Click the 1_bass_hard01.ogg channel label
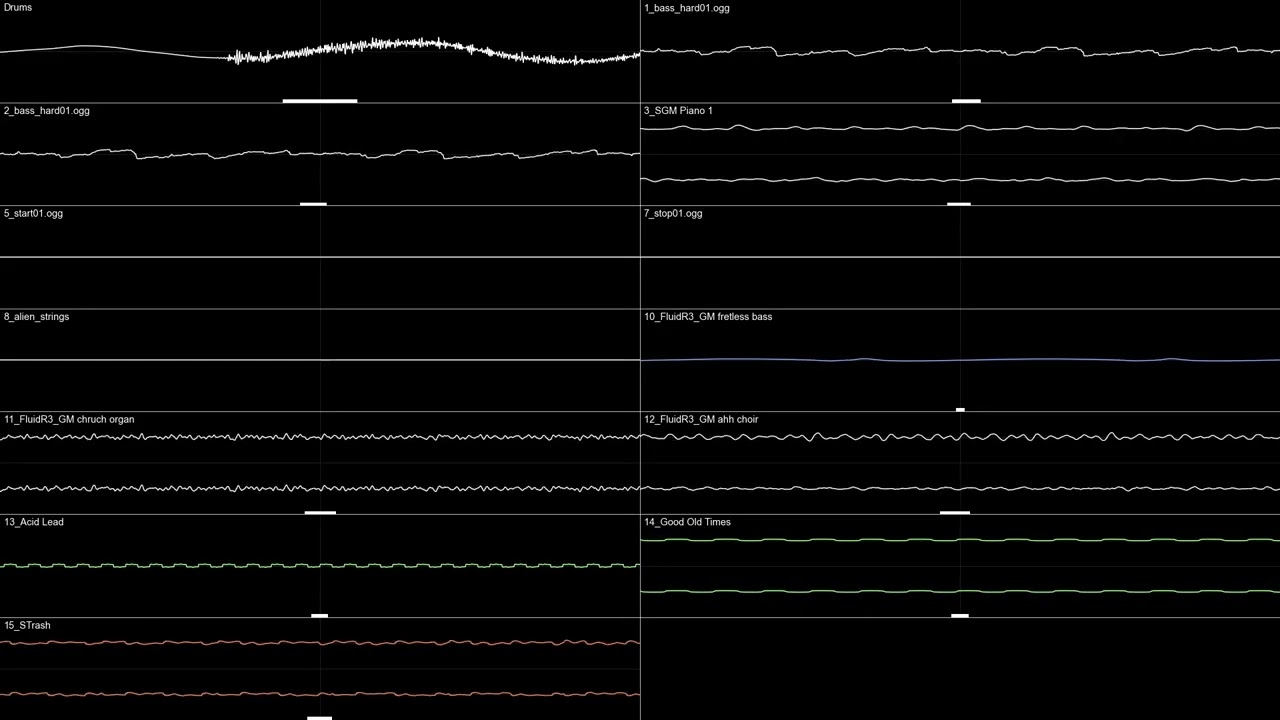Image resolution: width=1280 pixels, height=720 pixels. point(687,8)
